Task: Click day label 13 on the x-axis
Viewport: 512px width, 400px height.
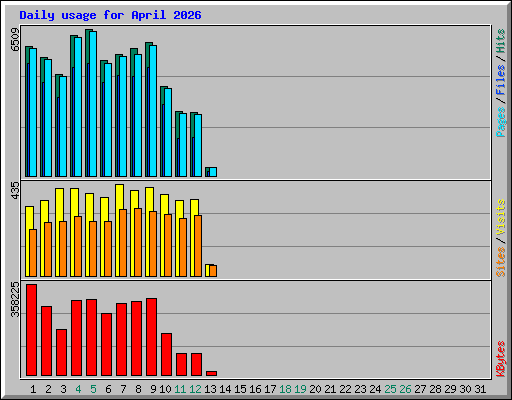Action: pyautogui.click(x=210, y=389)
